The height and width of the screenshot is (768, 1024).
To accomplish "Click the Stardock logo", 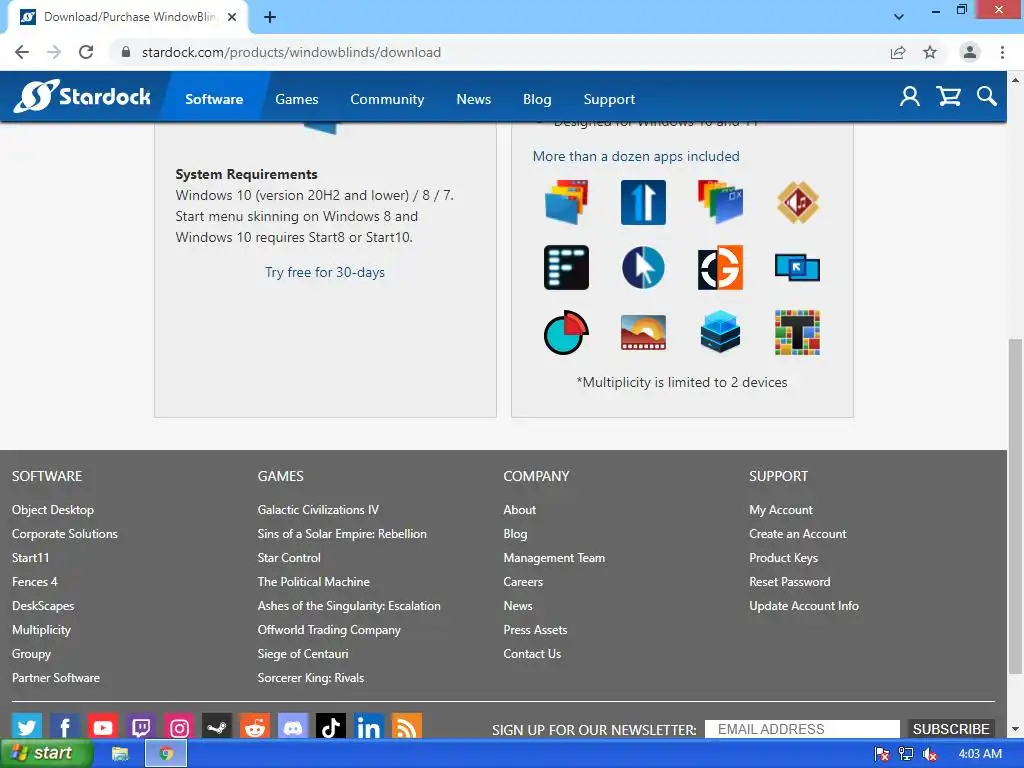I will pyautogui.click(x=82, y=97).
